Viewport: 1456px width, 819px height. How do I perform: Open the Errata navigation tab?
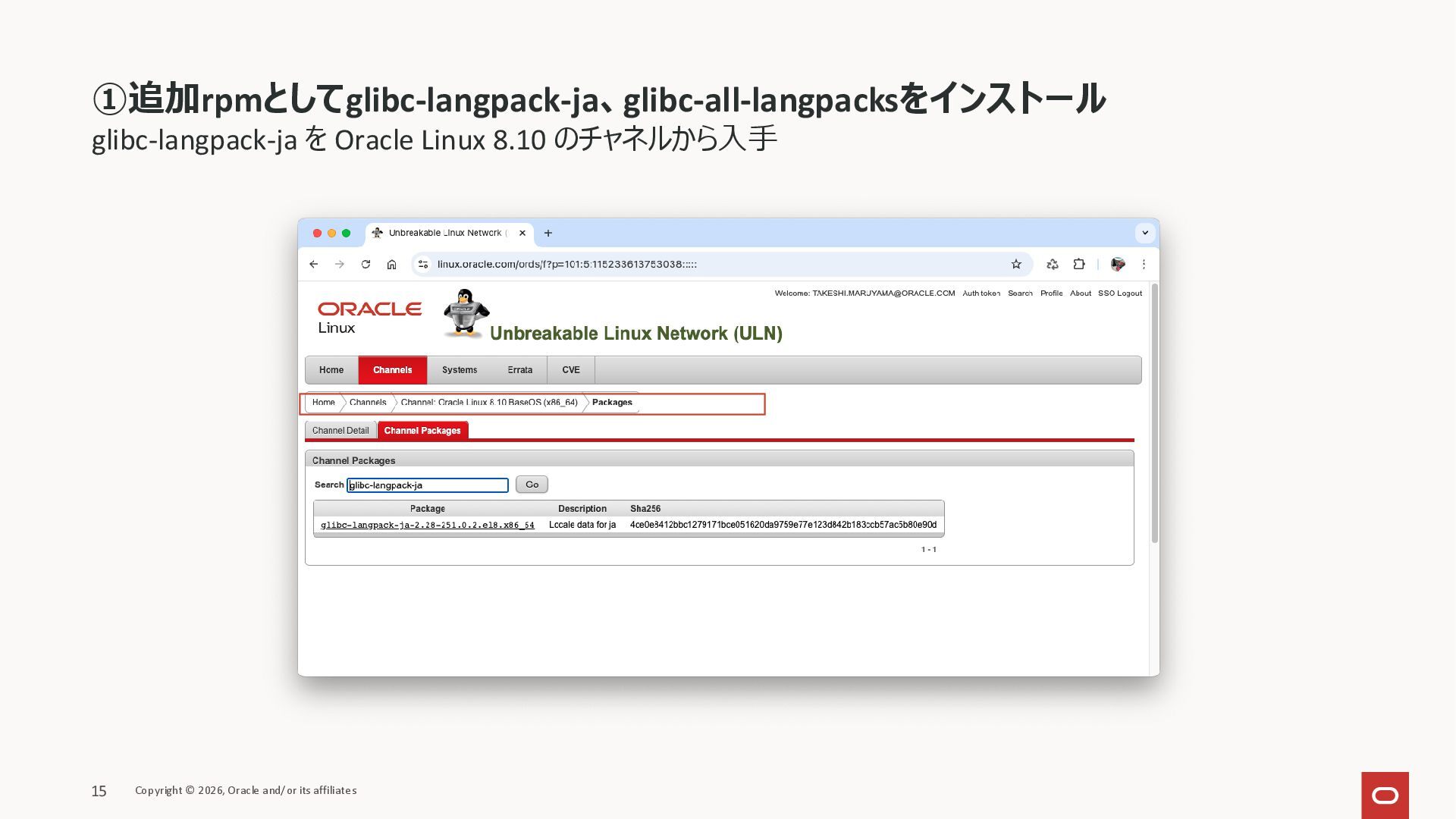[519, 370]
